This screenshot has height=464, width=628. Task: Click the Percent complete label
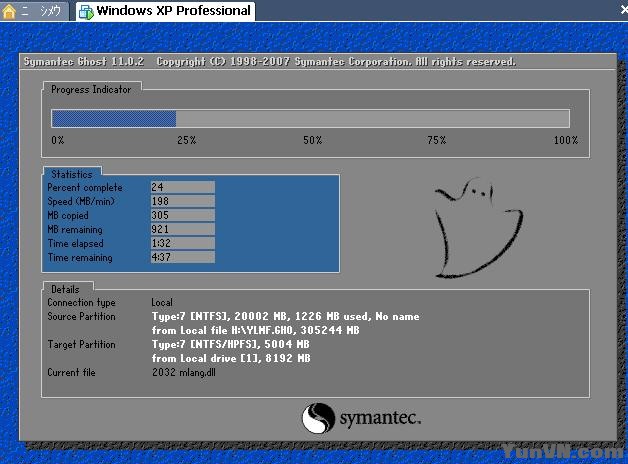(85, 187)
